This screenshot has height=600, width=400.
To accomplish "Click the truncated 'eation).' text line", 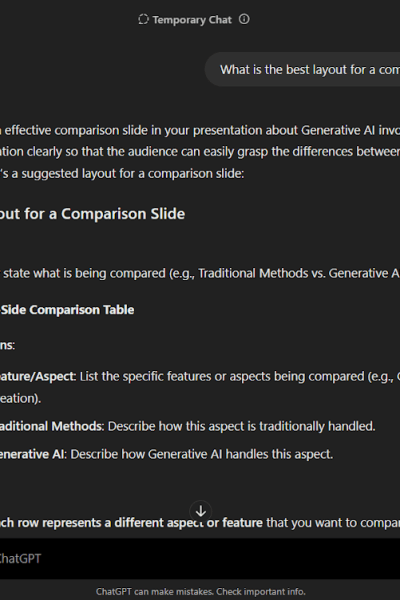I will [x=20, y=398].
